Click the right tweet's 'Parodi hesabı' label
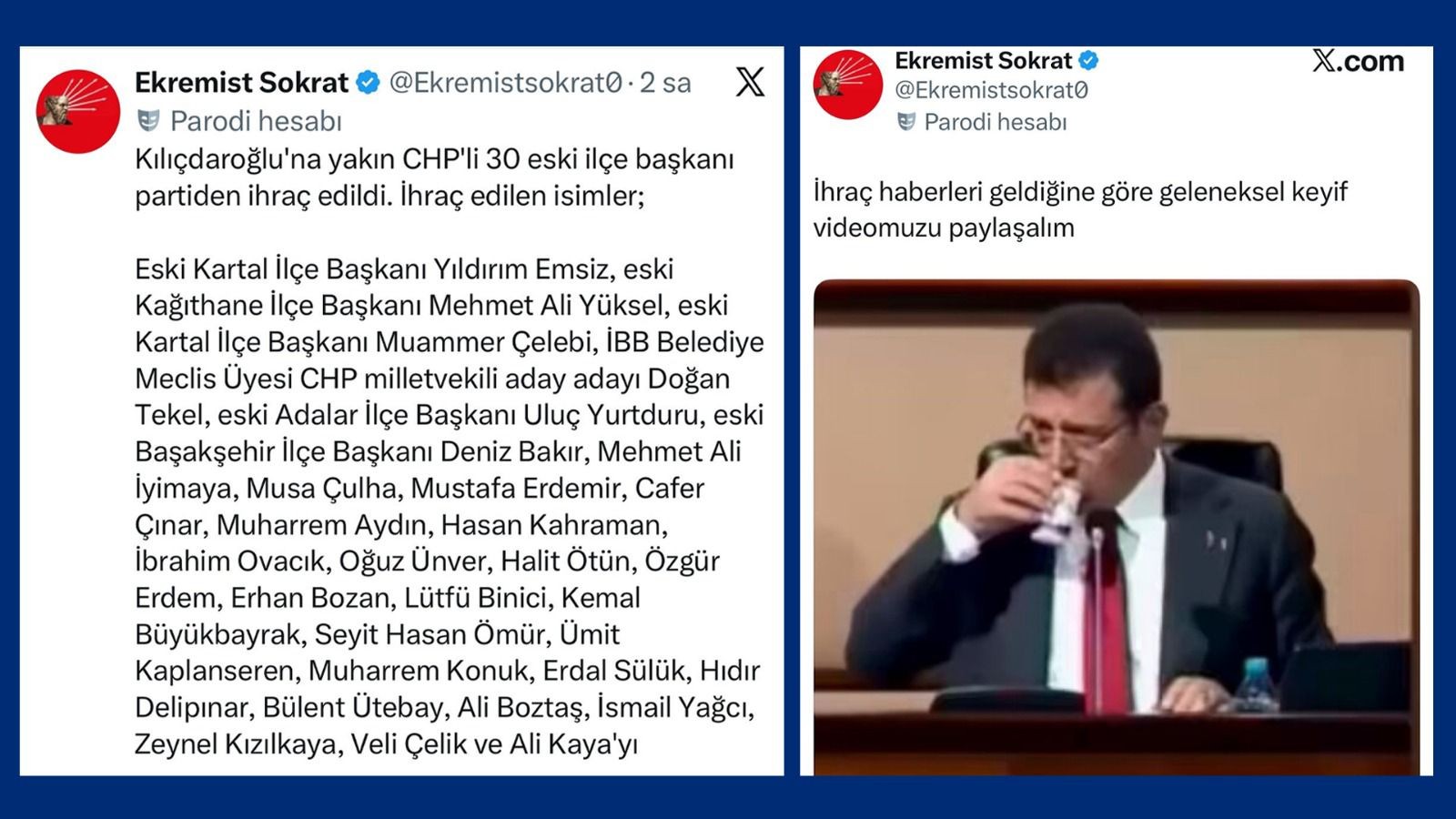This screenshot has height=819, width=1456. pyautogui.click(x=996, y=122)
